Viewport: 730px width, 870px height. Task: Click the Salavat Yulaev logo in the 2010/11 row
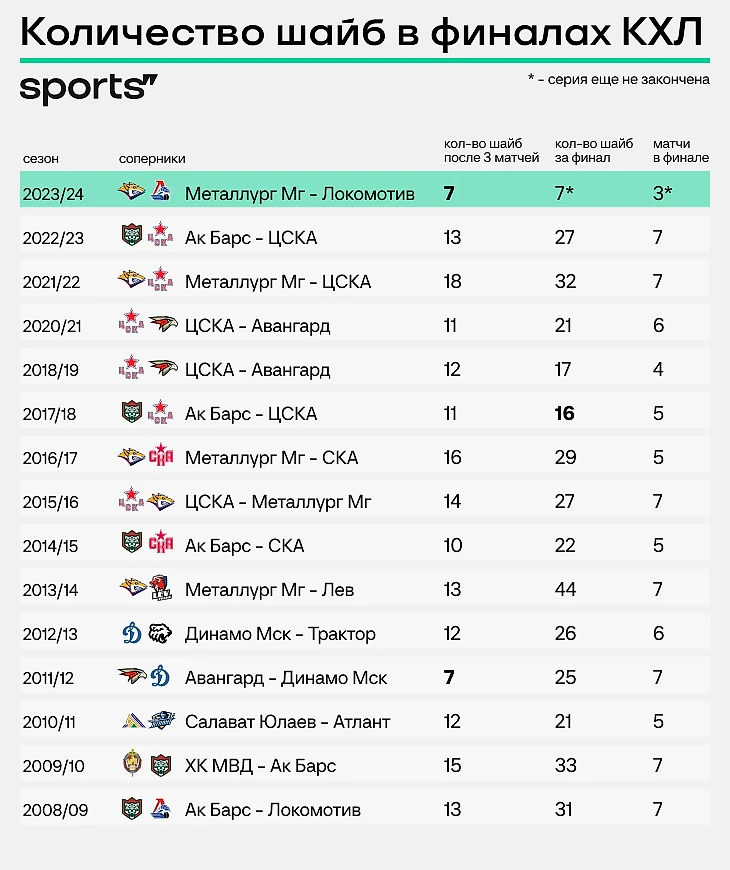click(132, 721)
